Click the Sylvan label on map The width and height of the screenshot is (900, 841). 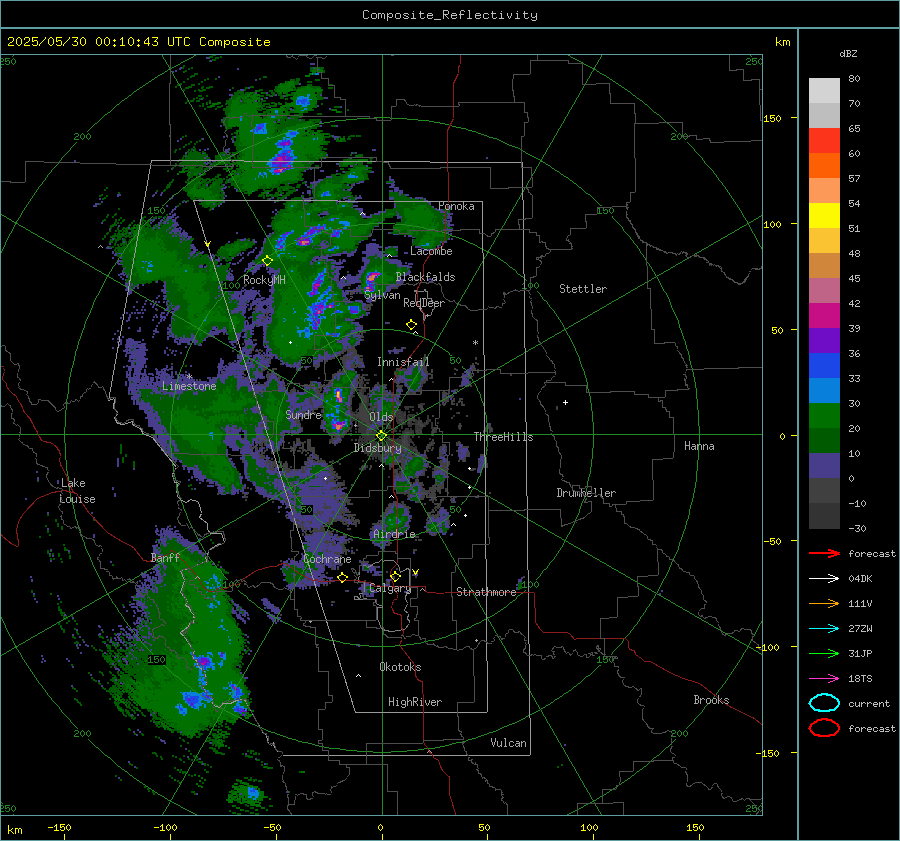click(382, 295)
